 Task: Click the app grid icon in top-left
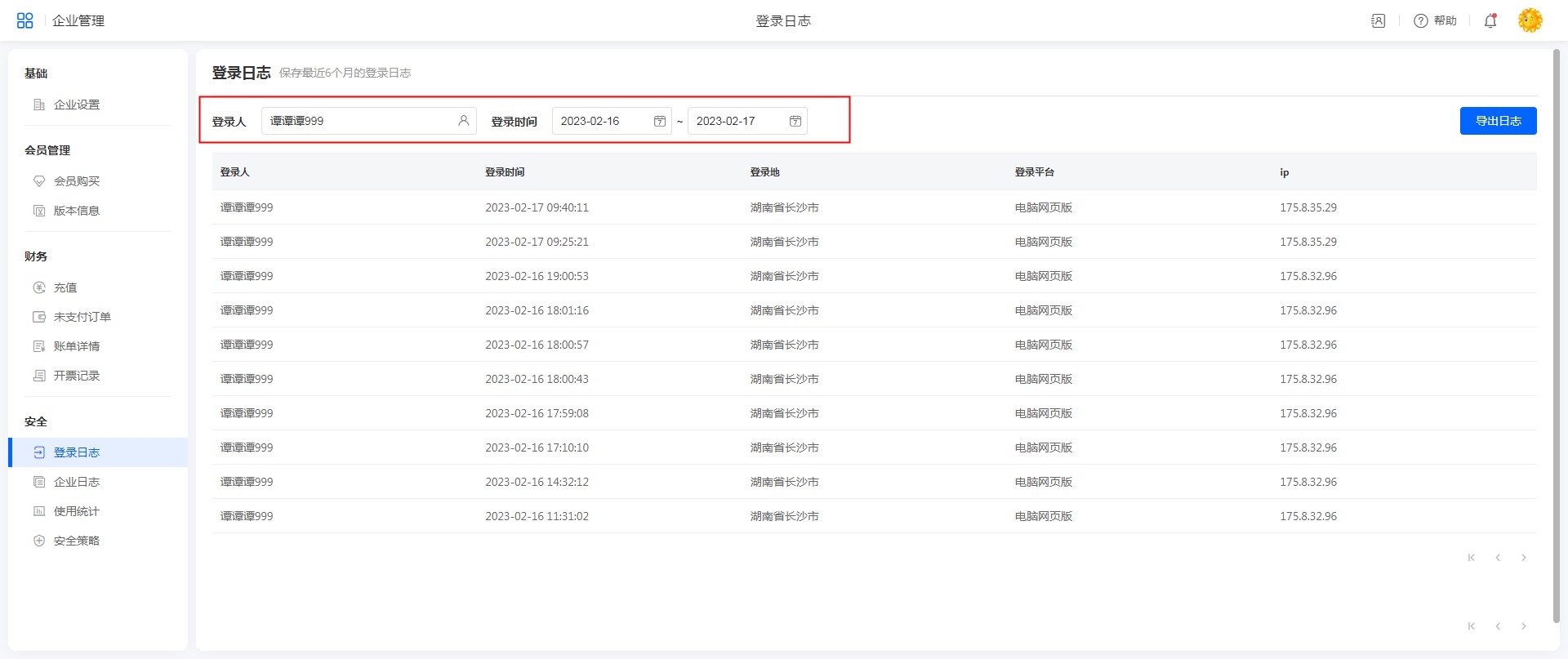(25, 20)
